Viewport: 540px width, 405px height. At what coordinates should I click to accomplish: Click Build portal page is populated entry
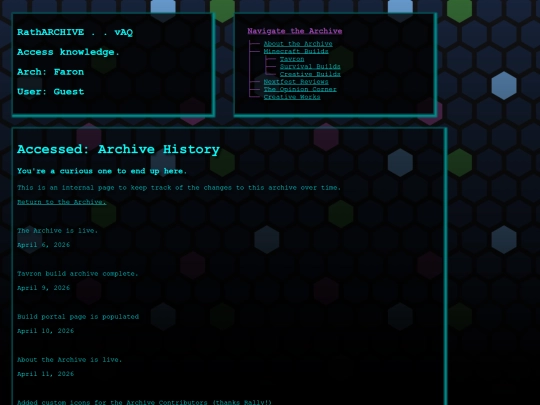[x=78, y=317]
